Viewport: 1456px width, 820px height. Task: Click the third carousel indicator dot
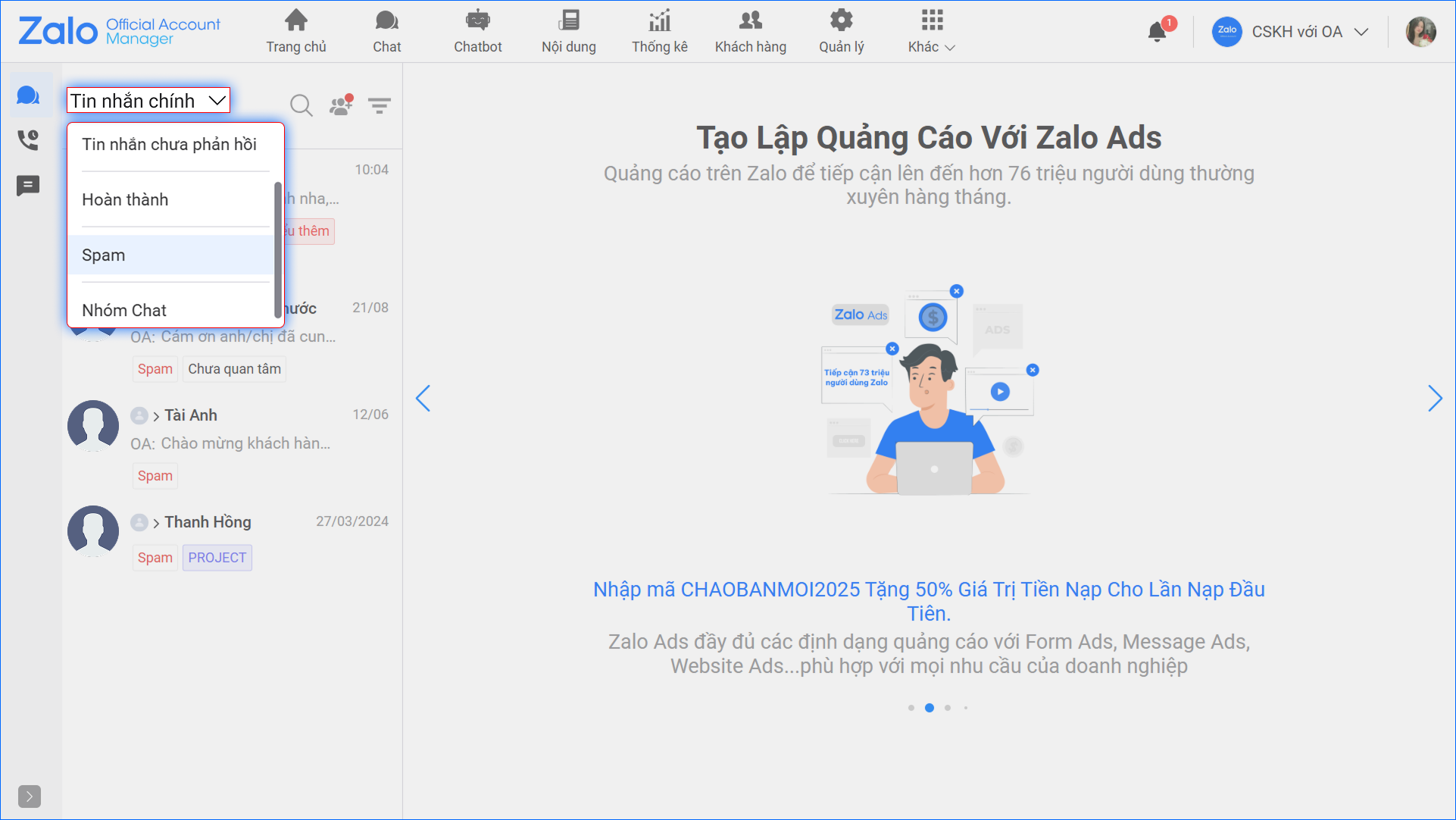(948, 708)
